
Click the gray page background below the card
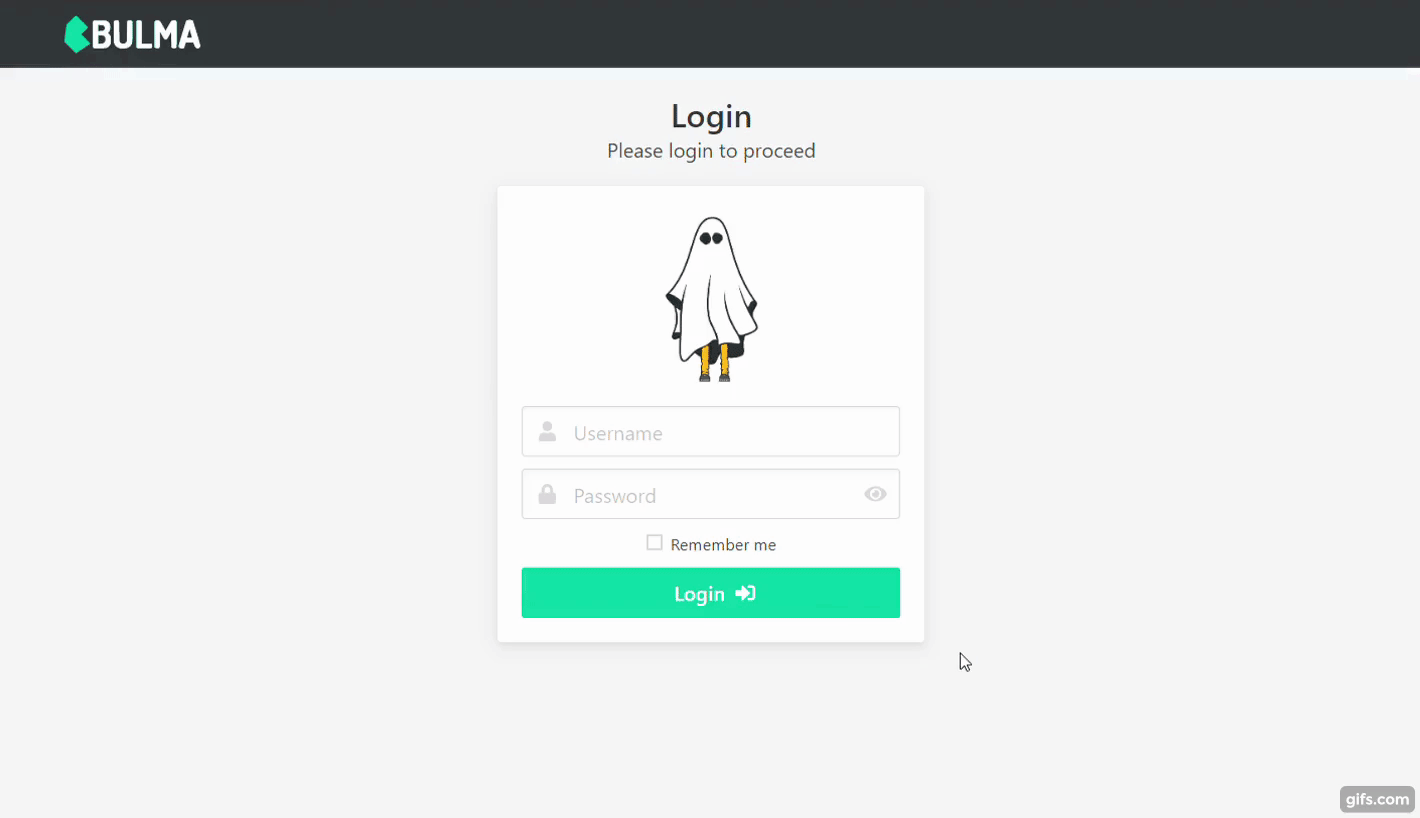711,730
